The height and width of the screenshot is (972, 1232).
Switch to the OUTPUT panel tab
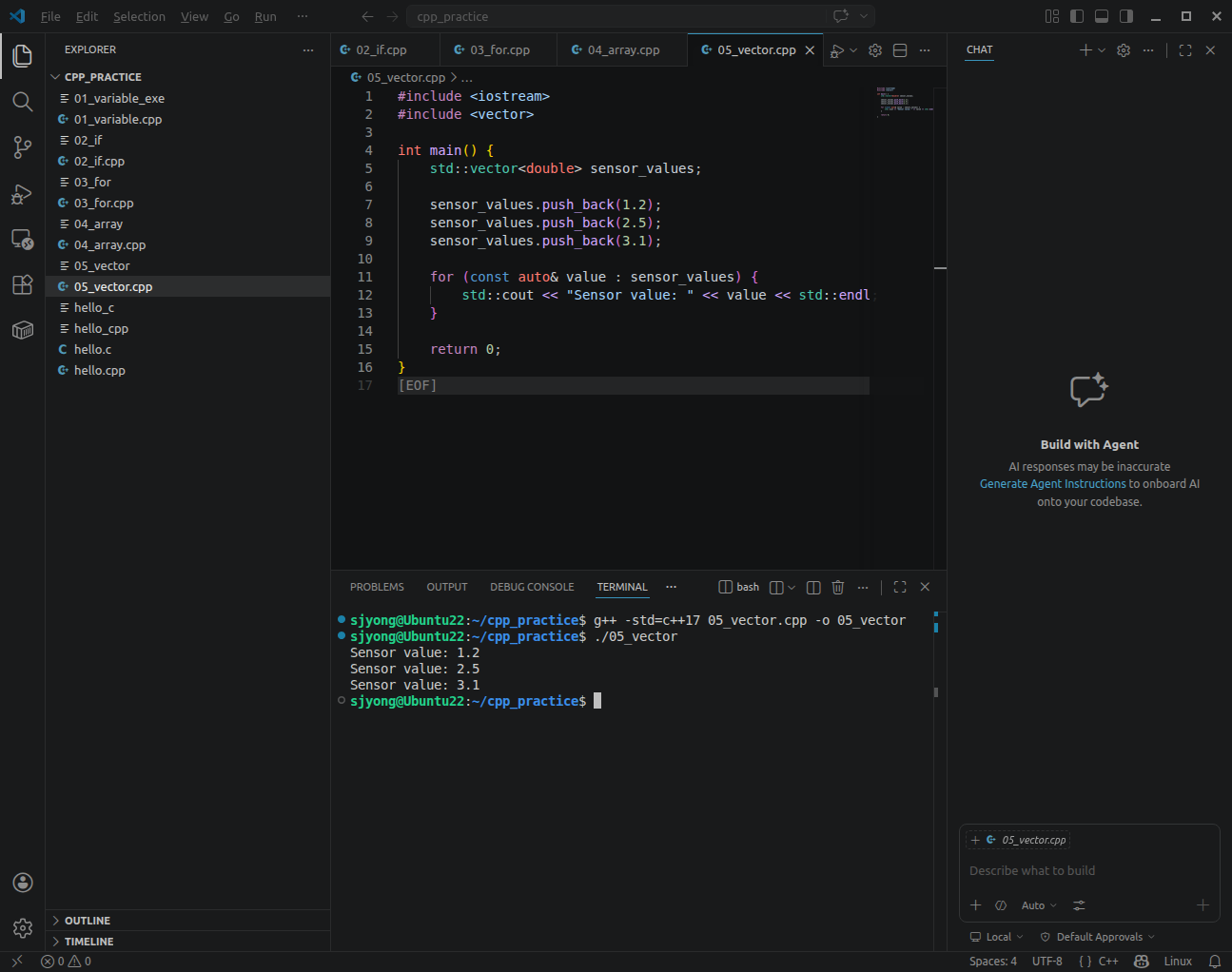tap(447, 587)
